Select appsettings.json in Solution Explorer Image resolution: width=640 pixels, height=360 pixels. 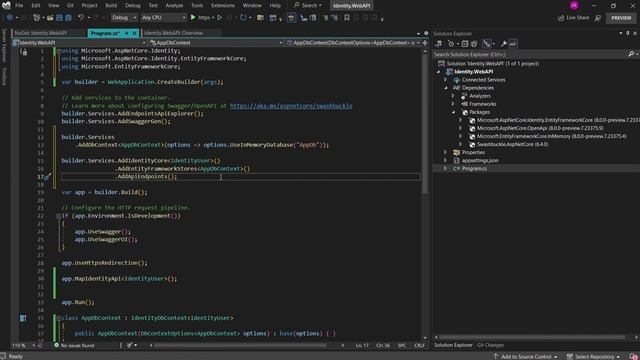(480, 161)
